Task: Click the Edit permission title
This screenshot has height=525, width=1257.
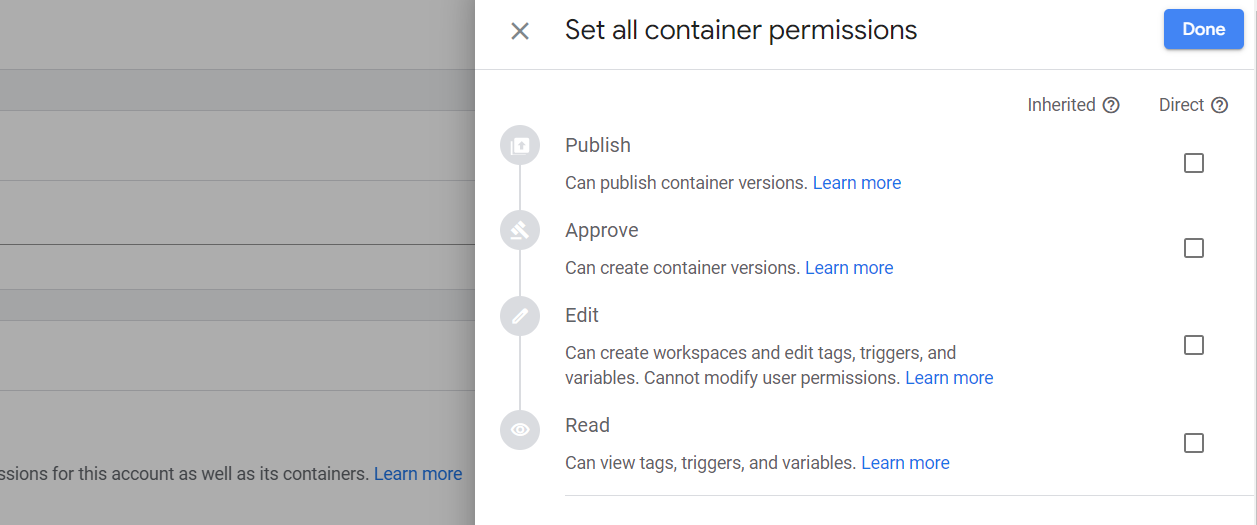Action: (x=582, y=315)
